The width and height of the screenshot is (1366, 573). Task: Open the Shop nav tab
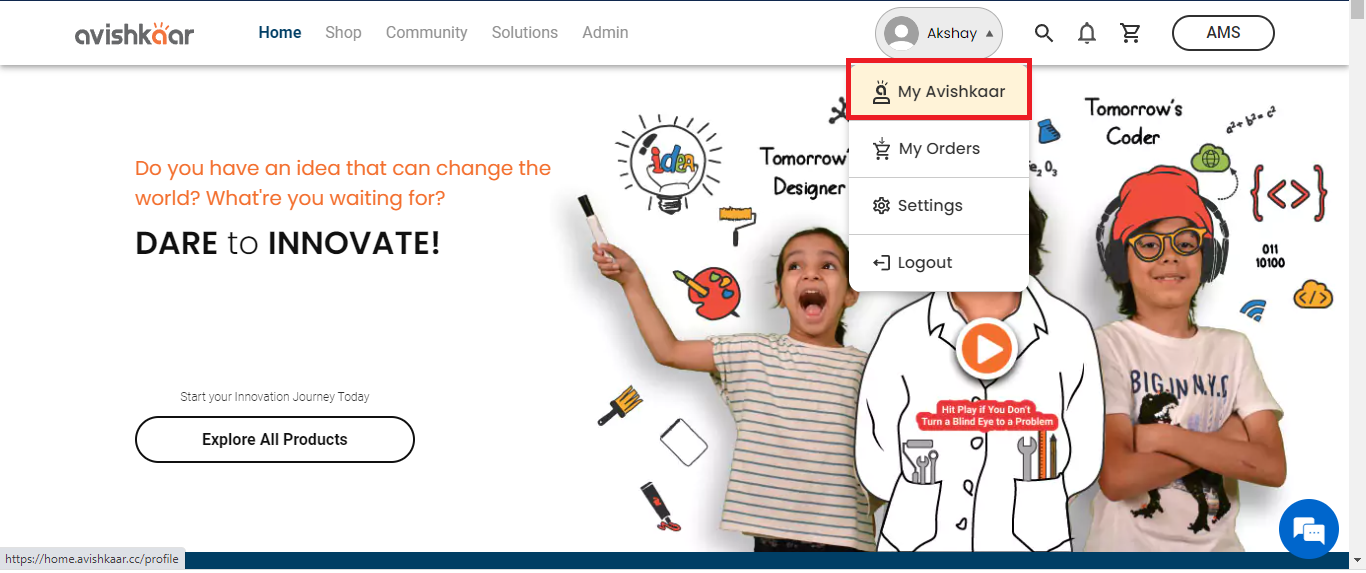pyautogui.click(x=343, y=33)
